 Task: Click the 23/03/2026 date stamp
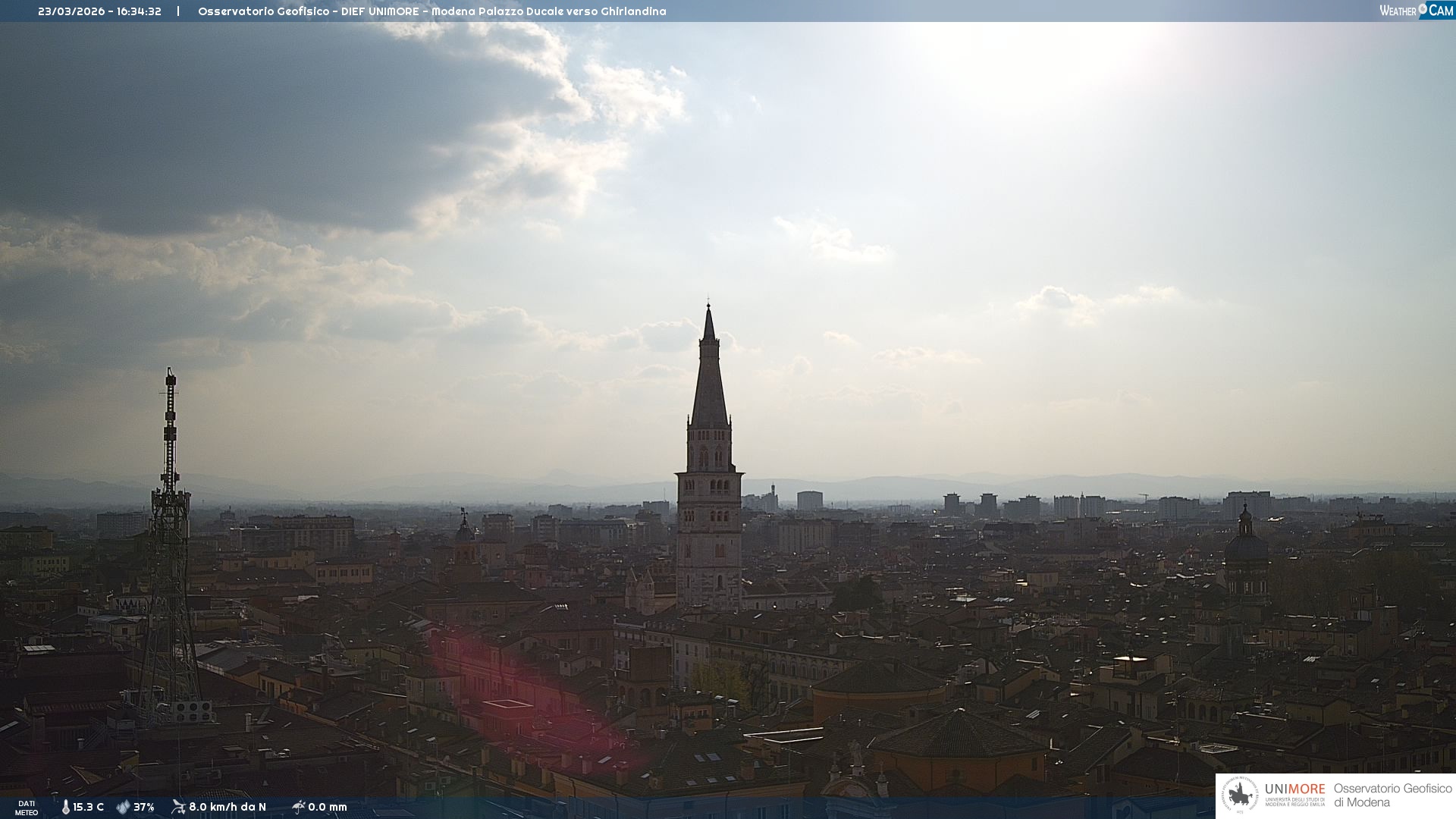pos(71,11)
